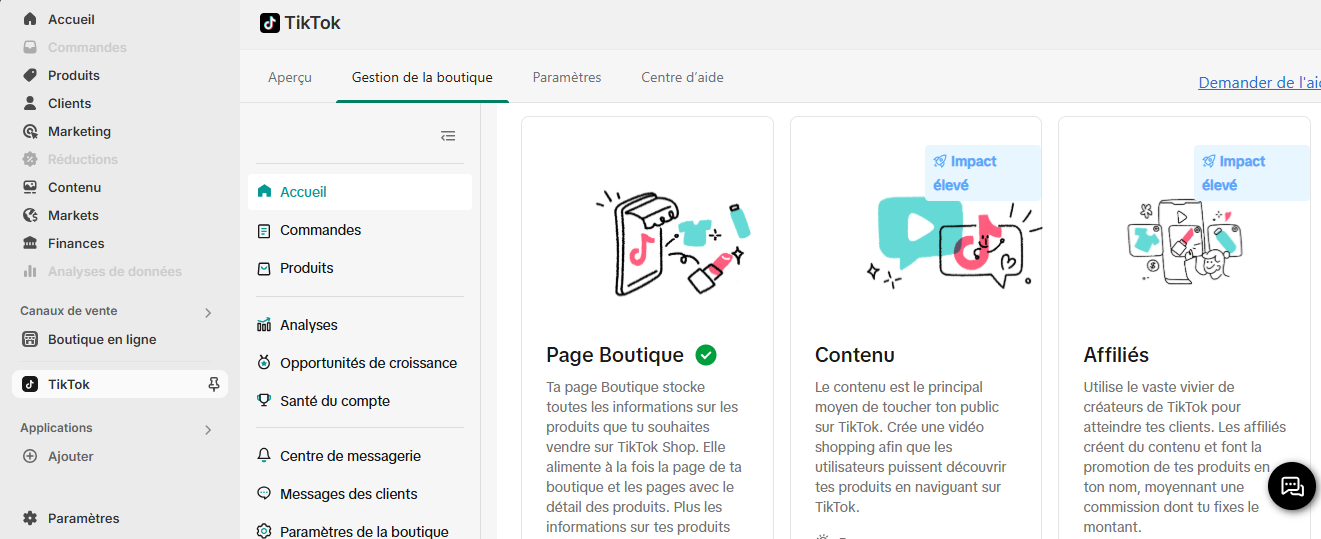This screenshot has height=539, width=1321.
Task: Click the TikTok logo icon in sidebar
Action: [x=30, y=384]
